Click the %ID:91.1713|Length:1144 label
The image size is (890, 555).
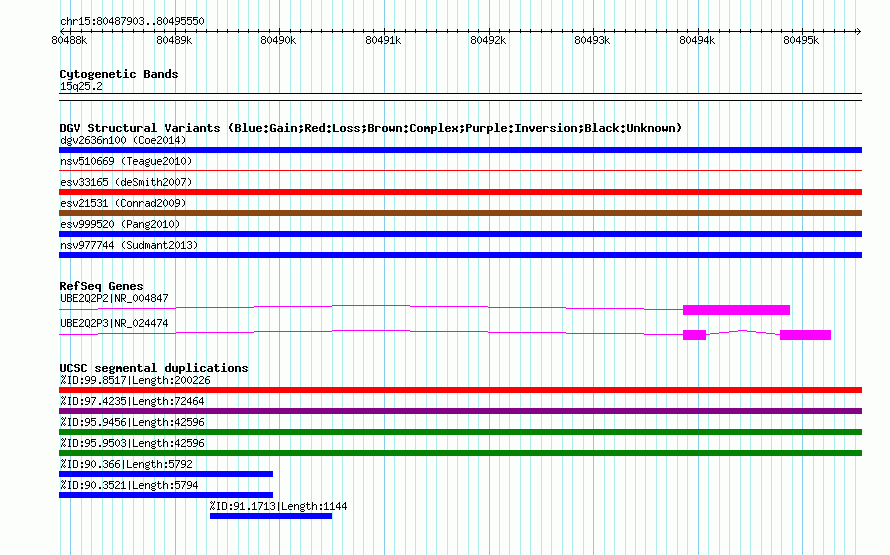(278, 506)
